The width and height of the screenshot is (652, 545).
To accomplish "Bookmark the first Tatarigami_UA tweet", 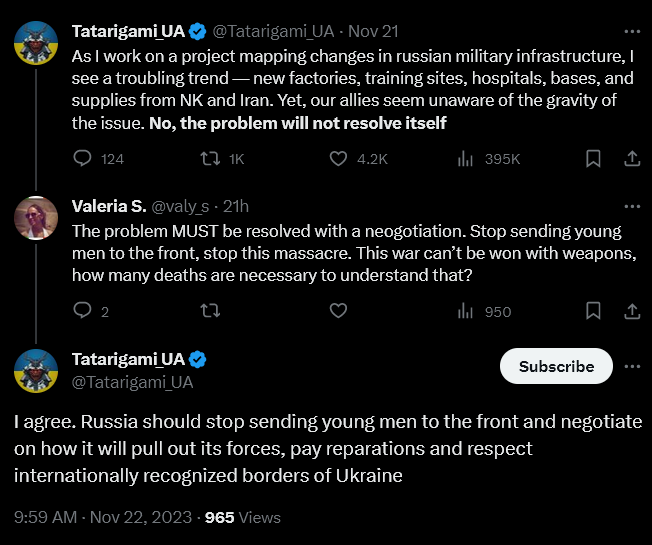I will (593, 158).
